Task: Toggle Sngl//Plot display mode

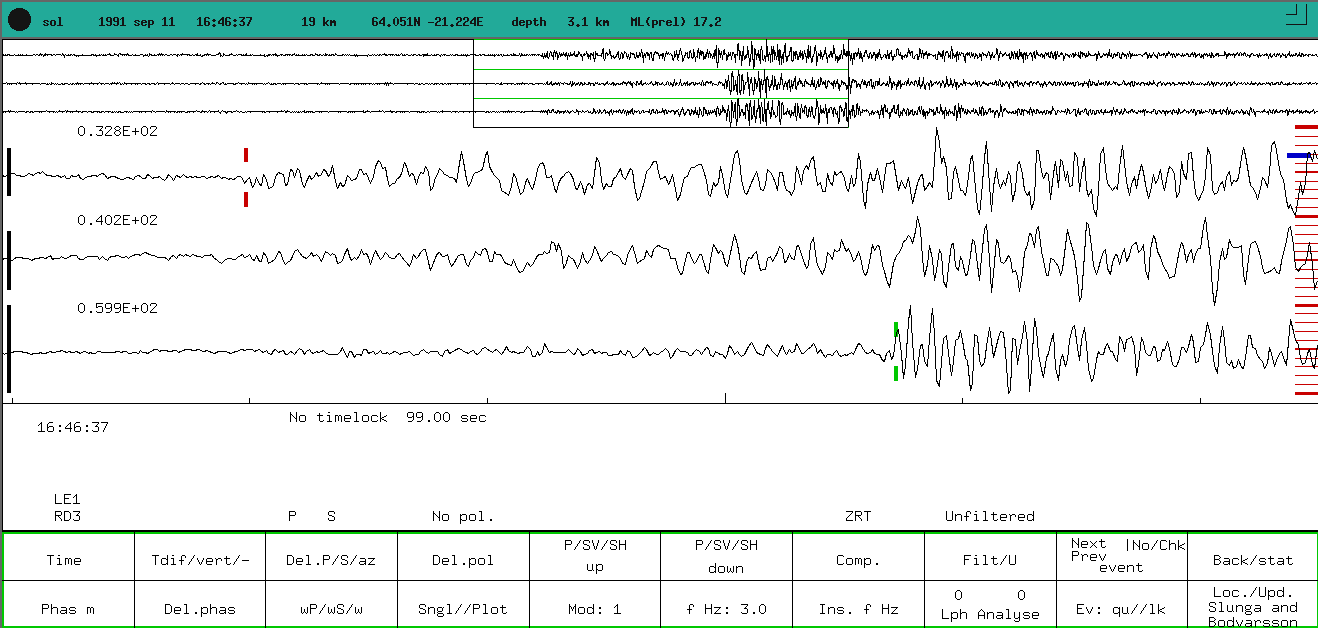Action: coord(463,609)
